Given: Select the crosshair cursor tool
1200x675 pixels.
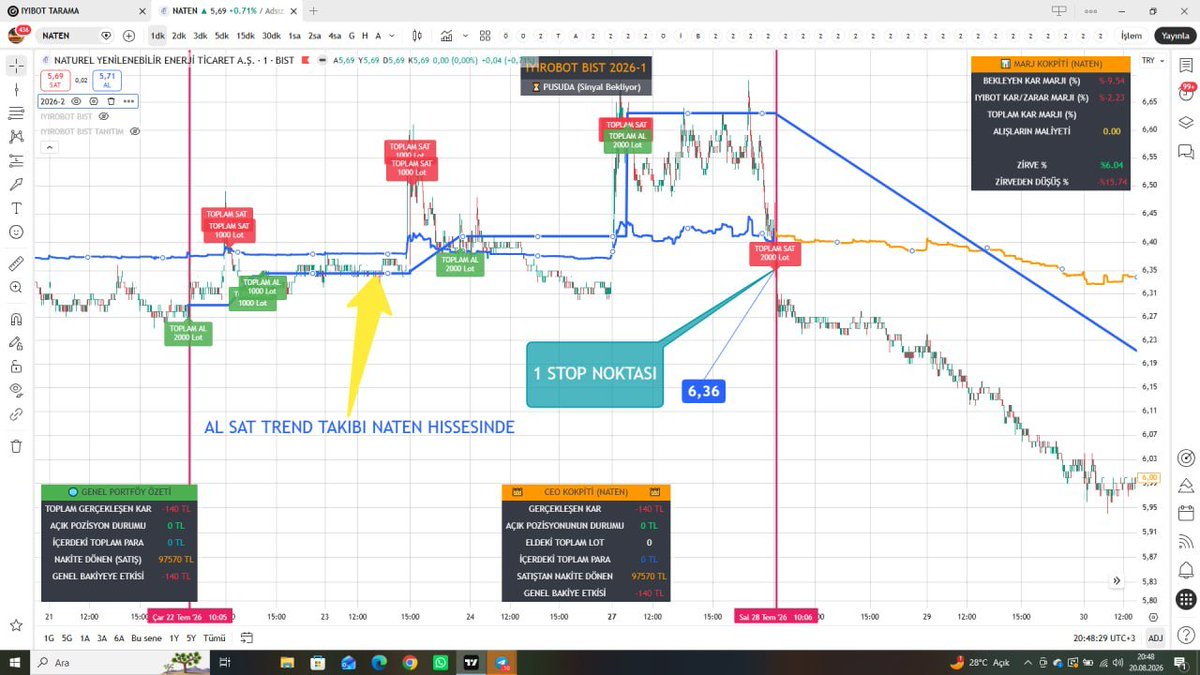Looking at the screenshot, I should pyautogui.click(x=16, y=64).
